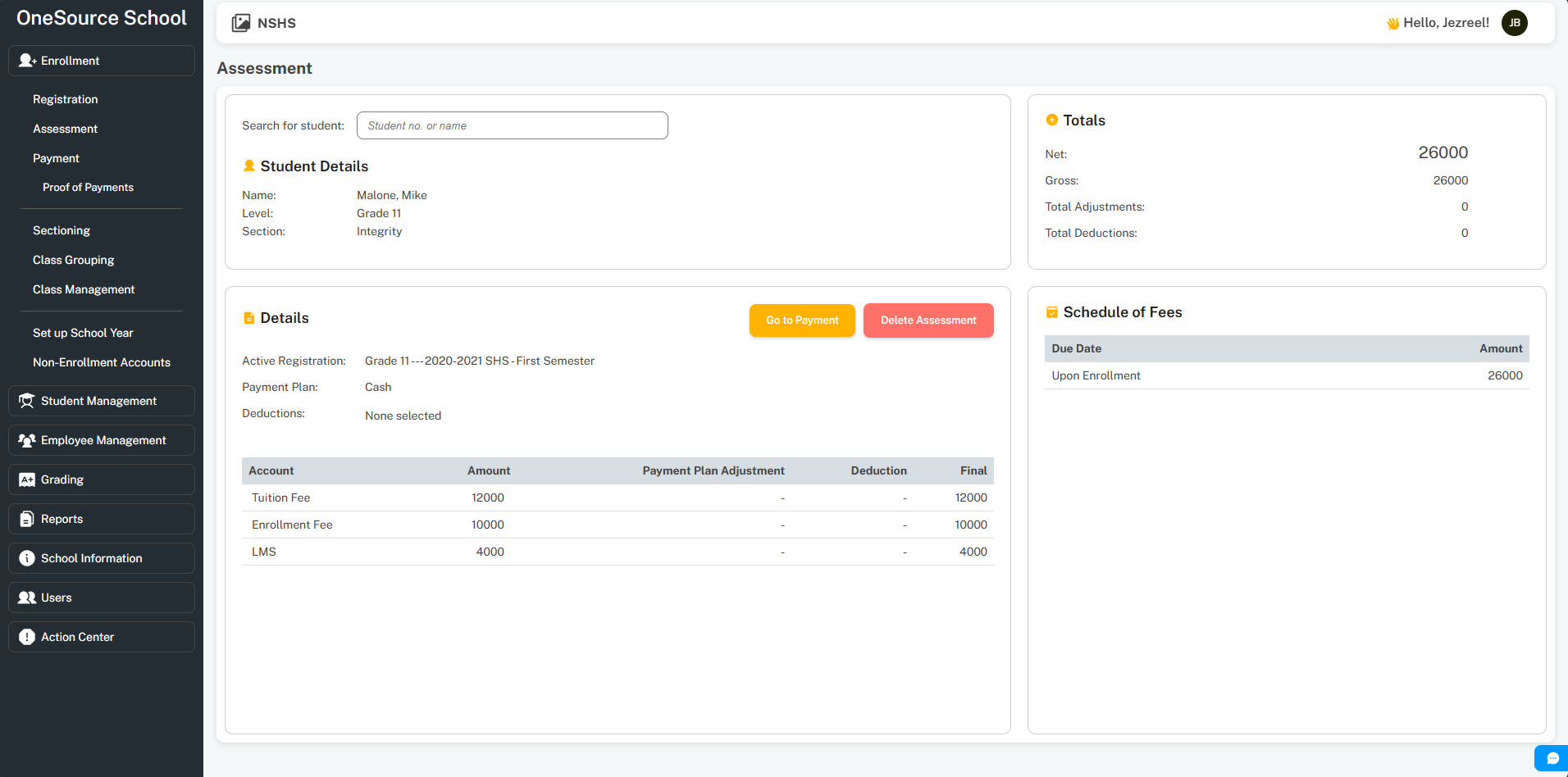Click the Due Date column header

1077,348
